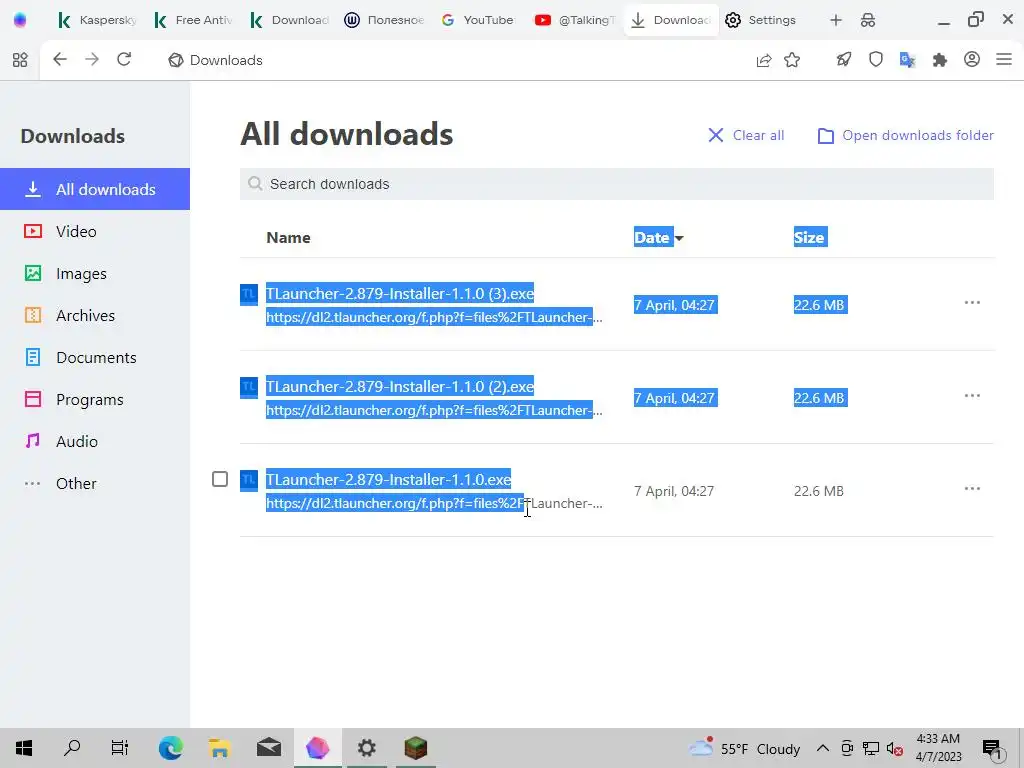Screen dimensions: 1024x768
Task: Go forward with the right arrow
Action: click(92, 59)
